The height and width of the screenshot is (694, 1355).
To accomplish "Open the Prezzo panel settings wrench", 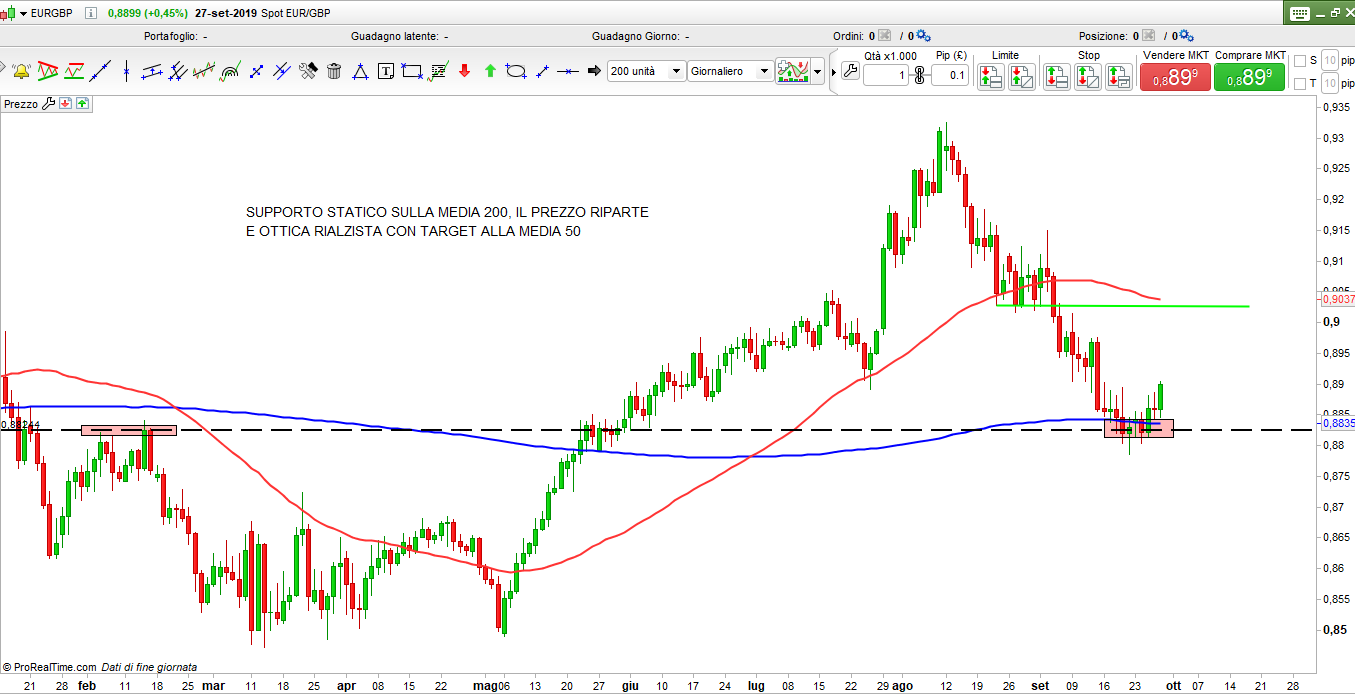I will (47, 103).
